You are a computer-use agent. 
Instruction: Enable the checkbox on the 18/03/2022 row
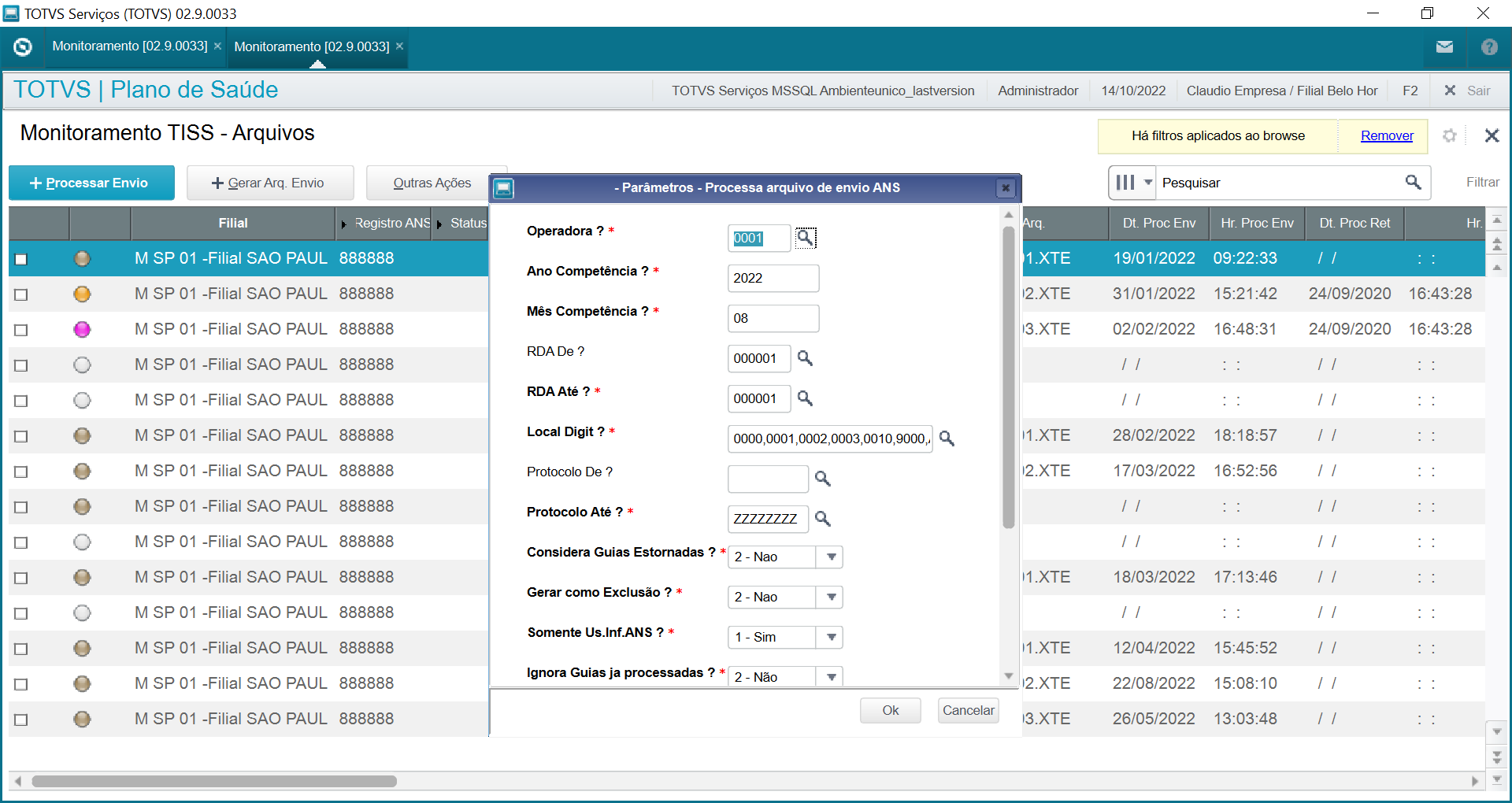click(21, 578)
